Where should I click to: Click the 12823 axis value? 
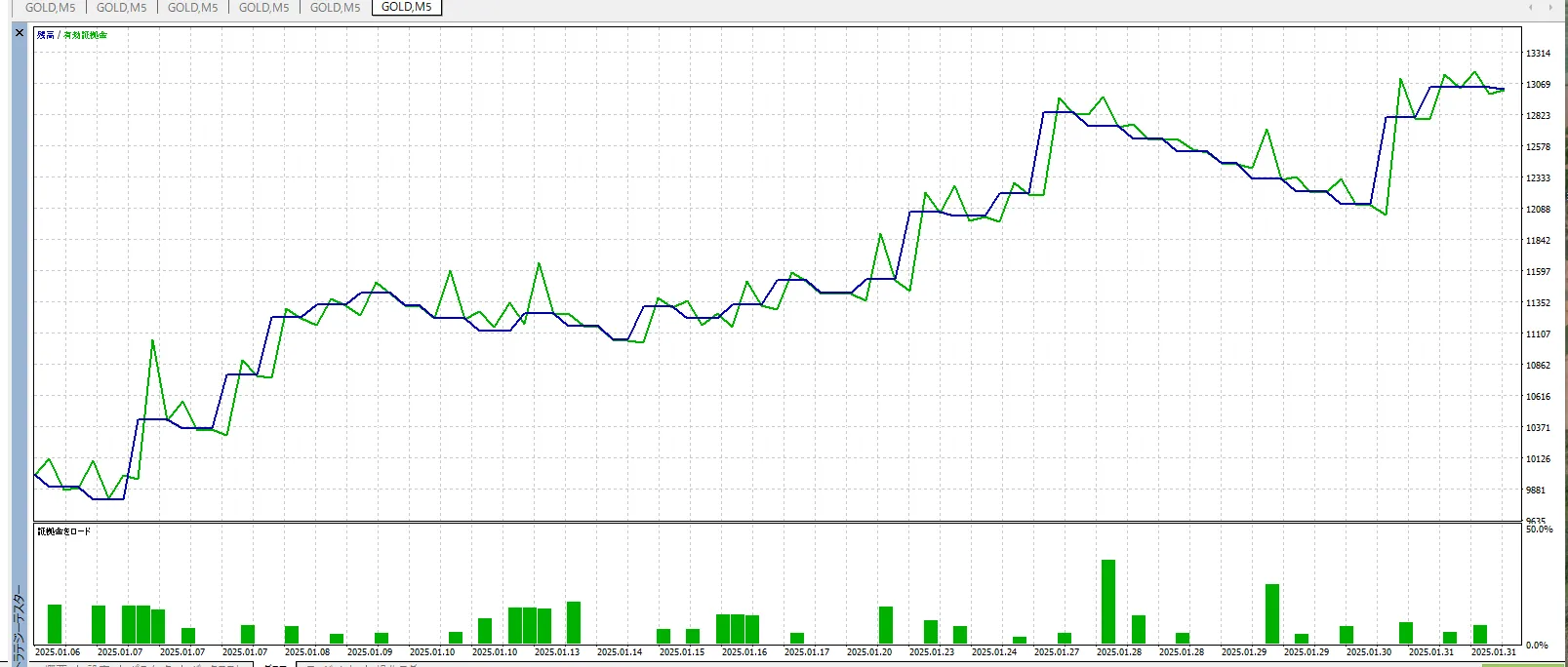click(1539, 116)
